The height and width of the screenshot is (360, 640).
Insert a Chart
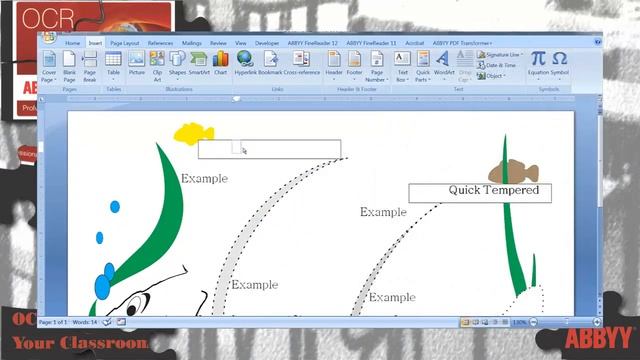tap(220, 64)
